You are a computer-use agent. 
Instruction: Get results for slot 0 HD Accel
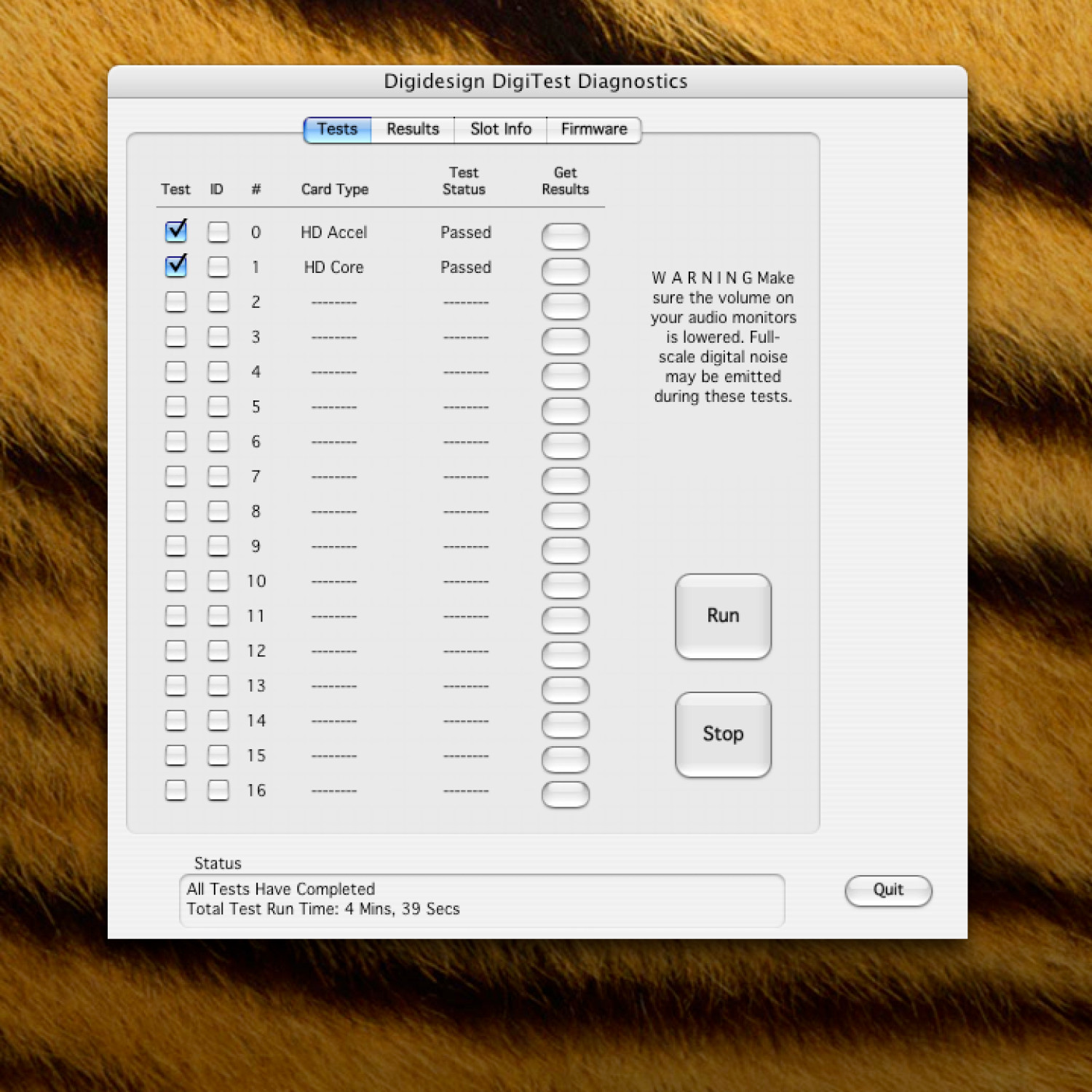point(566,236)
